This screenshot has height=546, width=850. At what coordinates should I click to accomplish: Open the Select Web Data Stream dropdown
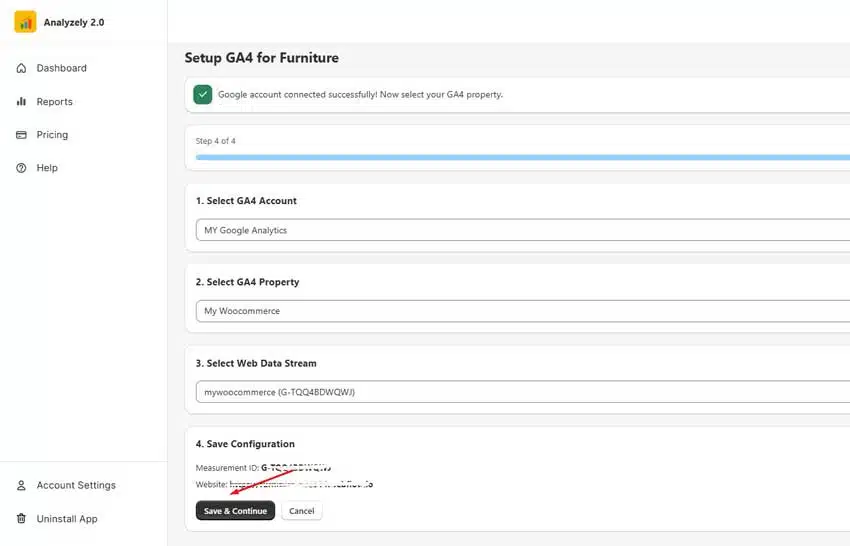pyautogui.click(x=523, y=392)
